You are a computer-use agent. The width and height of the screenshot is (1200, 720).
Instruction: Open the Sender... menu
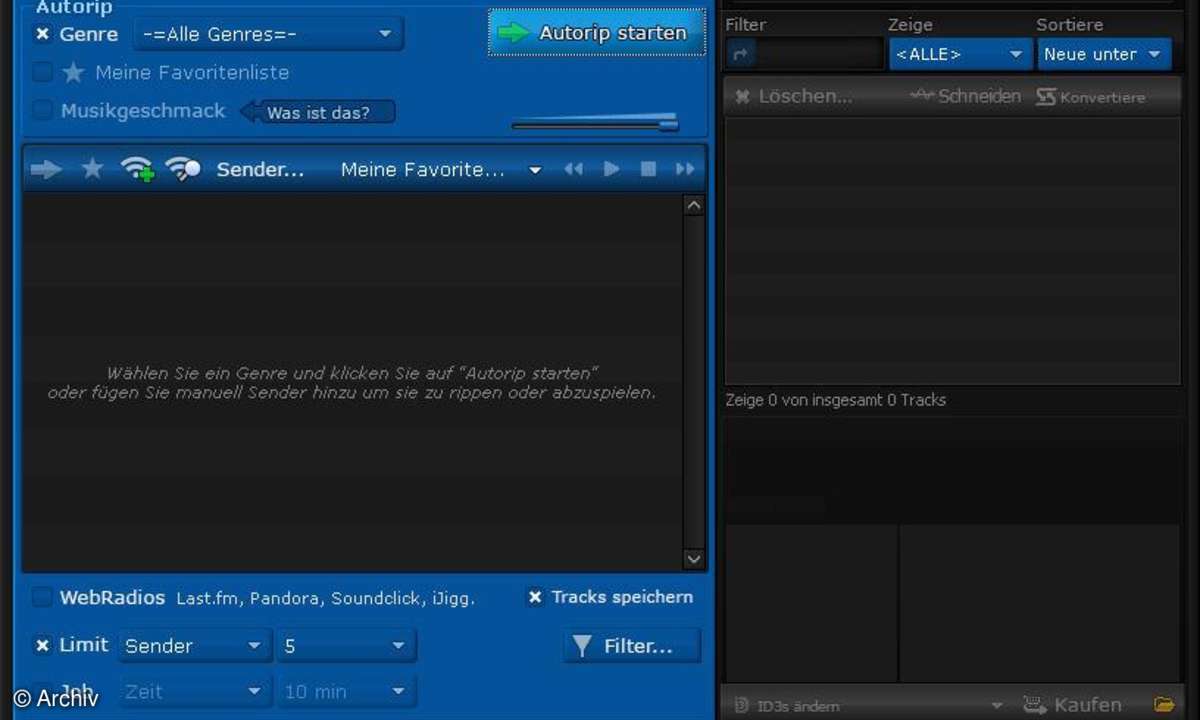click(260, 170)
